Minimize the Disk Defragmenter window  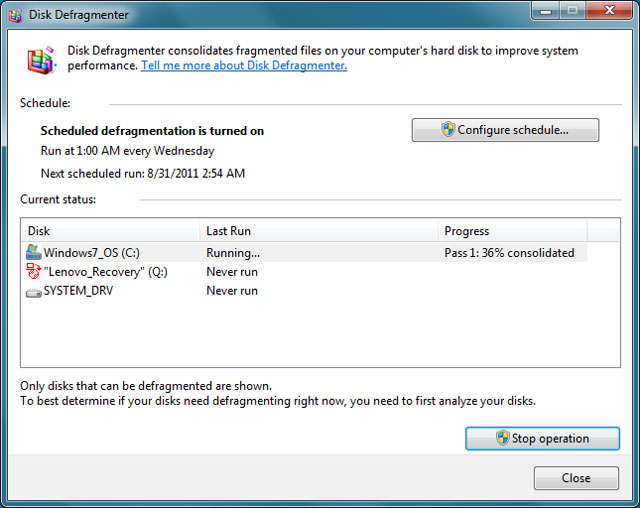click(542, 13)
